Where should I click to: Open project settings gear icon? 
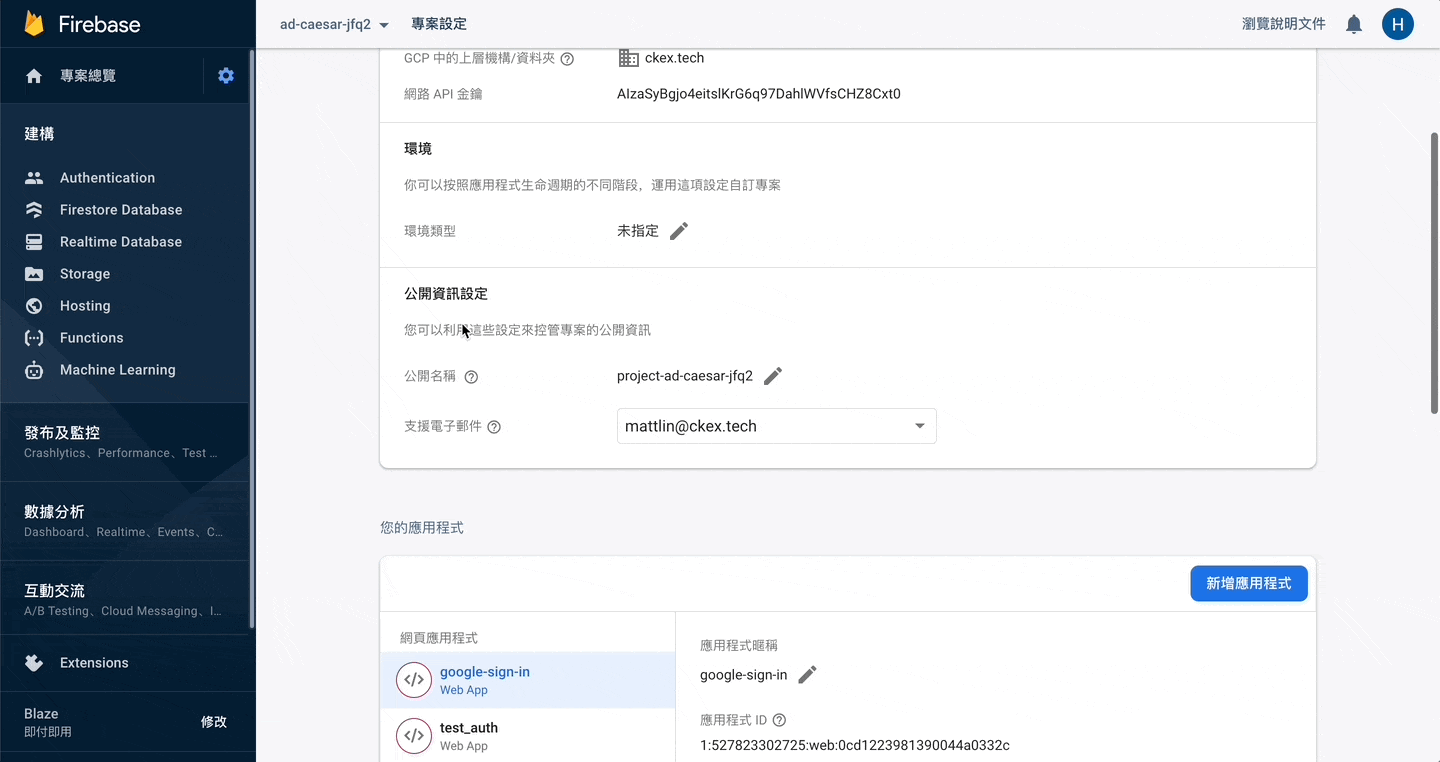[226, 76]
